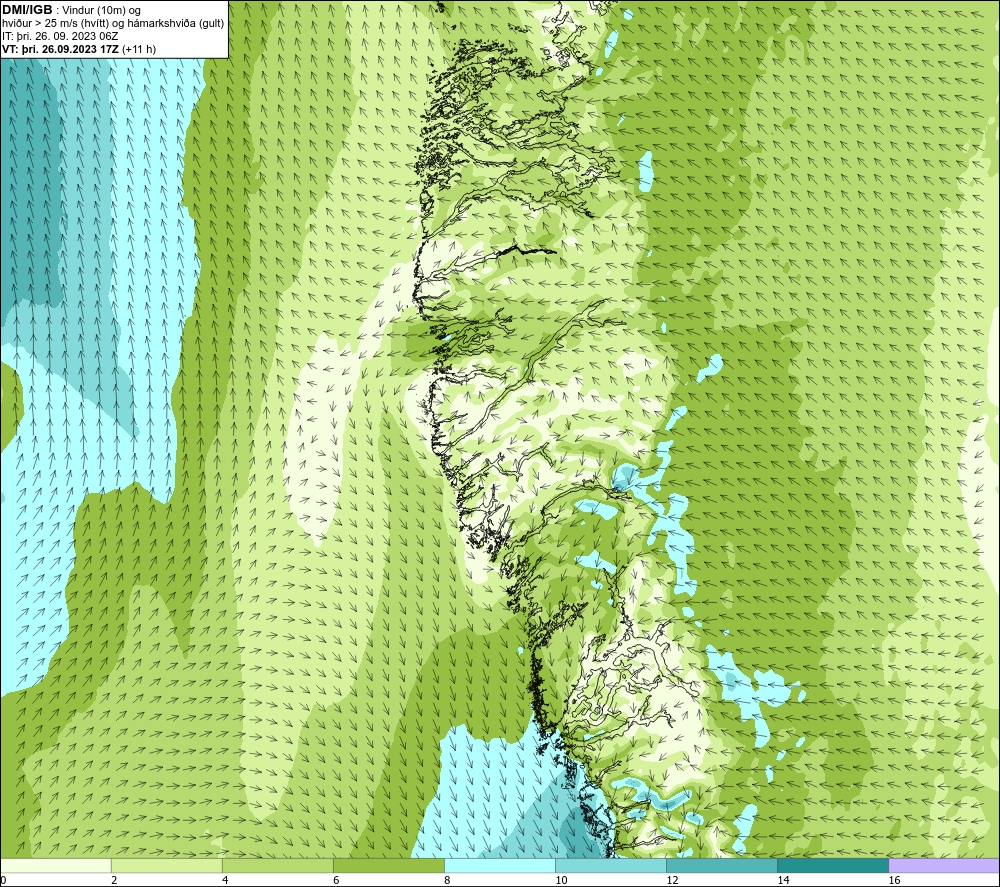This screenshot has height=887, width=1000.
Task: Click the 10-12 m/s cyan legend swatch
Action: (x=610, y=865)
